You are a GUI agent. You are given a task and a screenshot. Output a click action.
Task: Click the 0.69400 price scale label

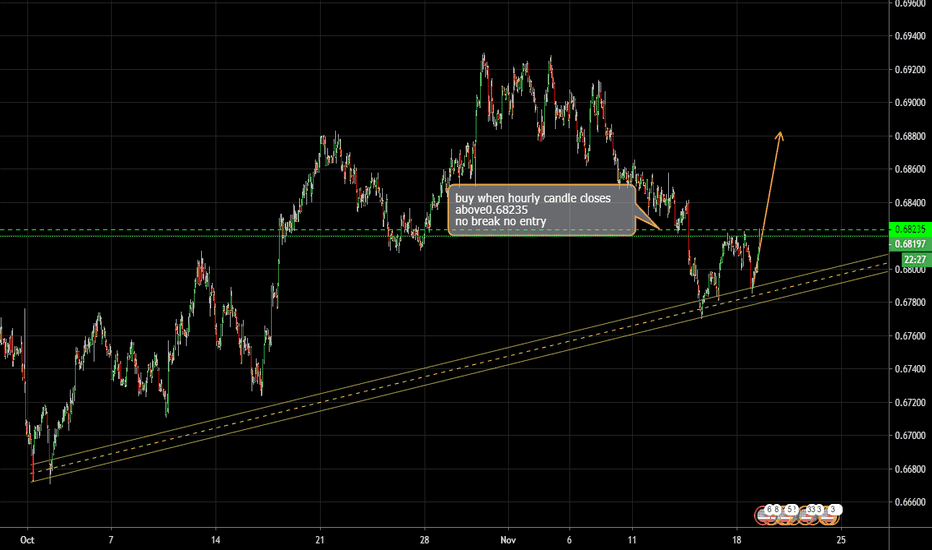click(909, 36)
